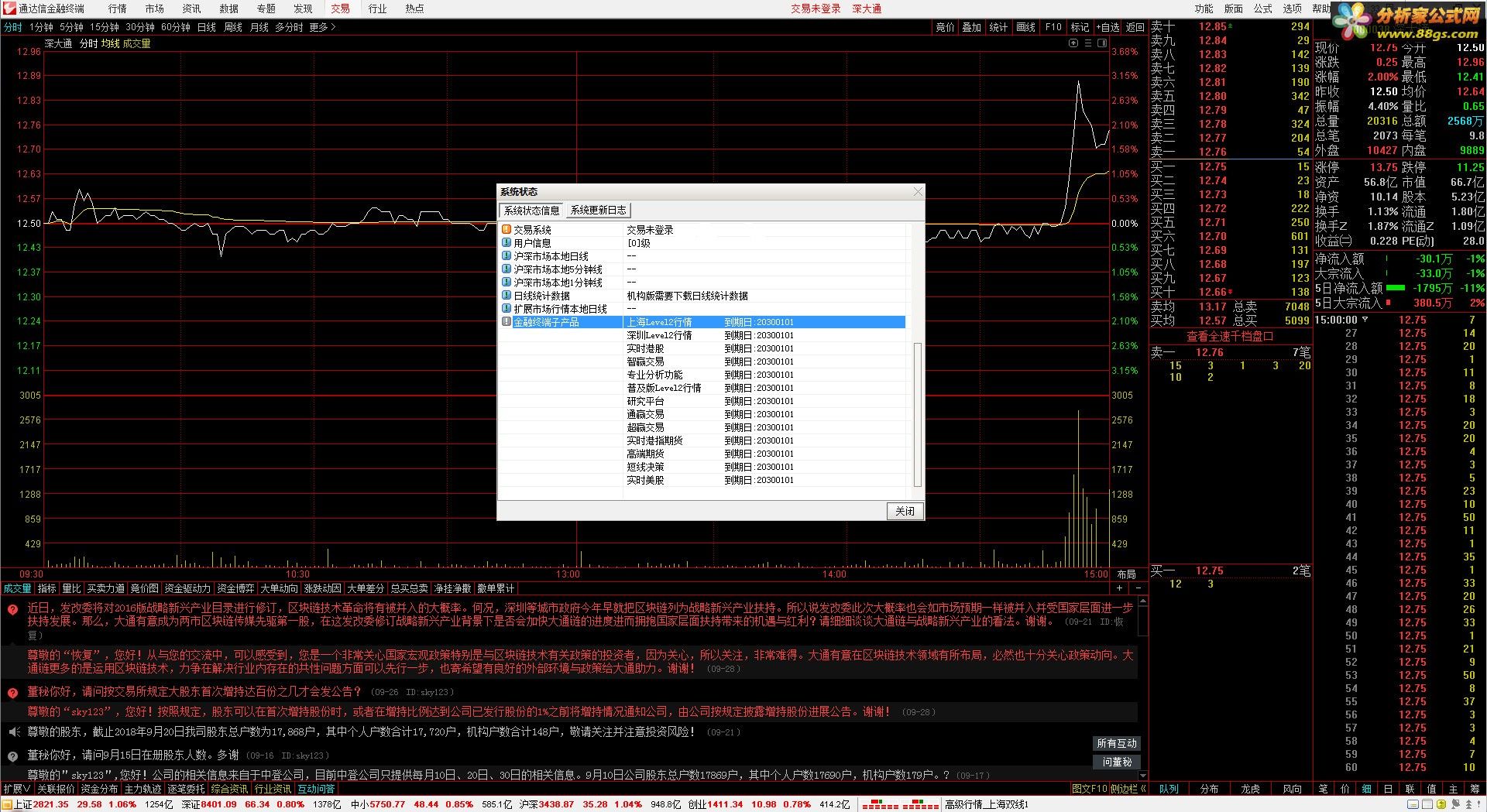Click the 问董秘 button
Image resolution: width=1487 pixels, height=812 pixels.
pyautogui.click(x=1116, y=762)
